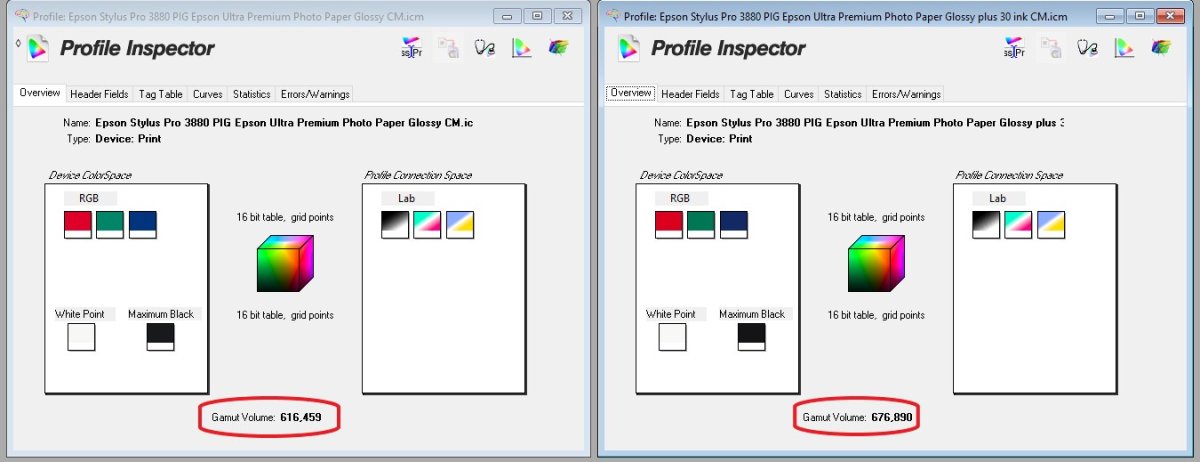Screen dimensions: 1200x462
Task: Click the colorful 3D gamut icon in the left window
Action: (x=559, y=47)
